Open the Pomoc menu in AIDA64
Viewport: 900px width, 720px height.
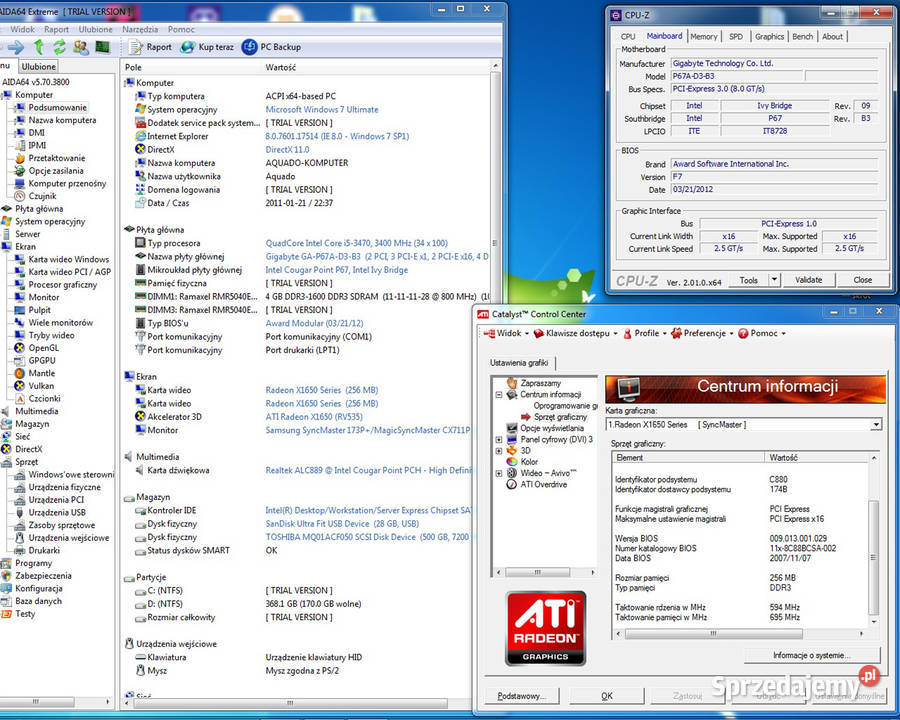coord(181,29)
